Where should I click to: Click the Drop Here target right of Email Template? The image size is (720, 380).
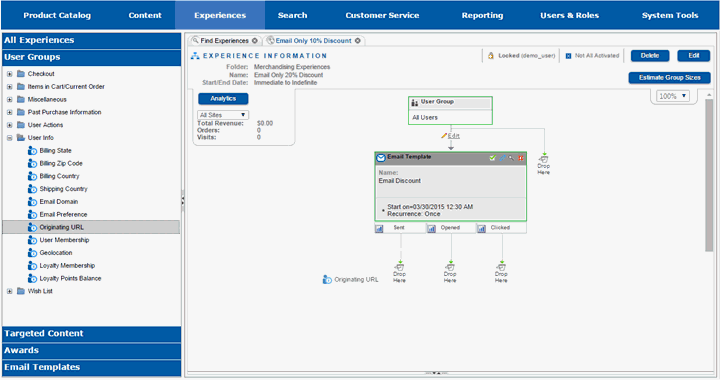coord(544,164)
